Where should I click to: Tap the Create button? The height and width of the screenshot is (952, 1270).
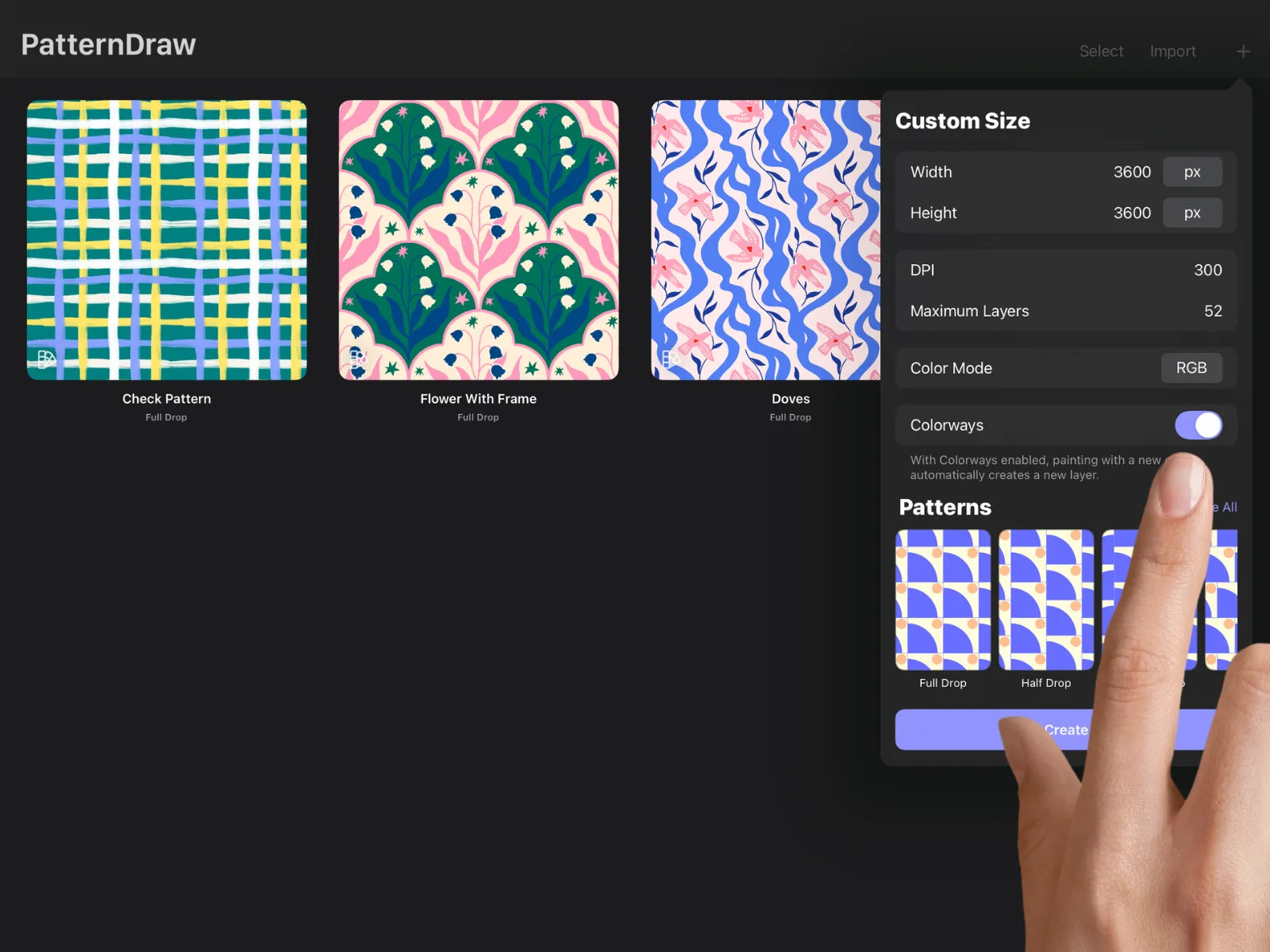pyautogui.click(x=1066, y=730)
